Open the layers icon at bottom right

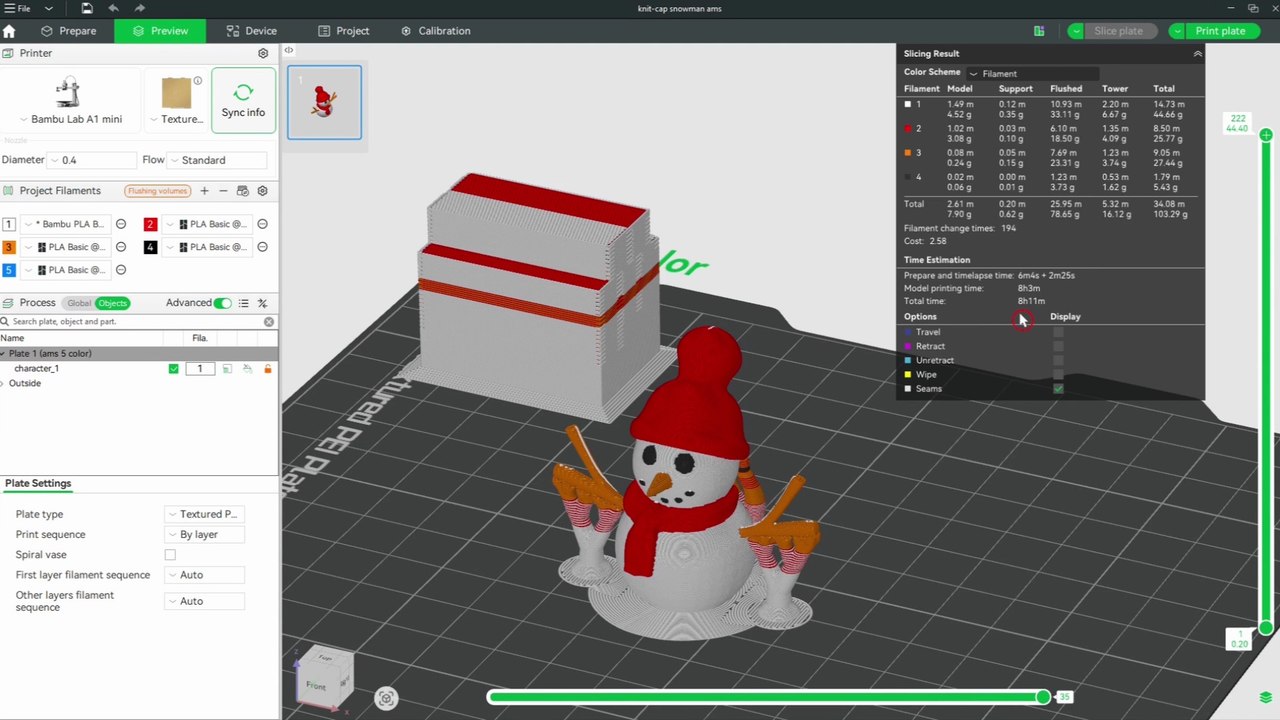[1266, 697]
